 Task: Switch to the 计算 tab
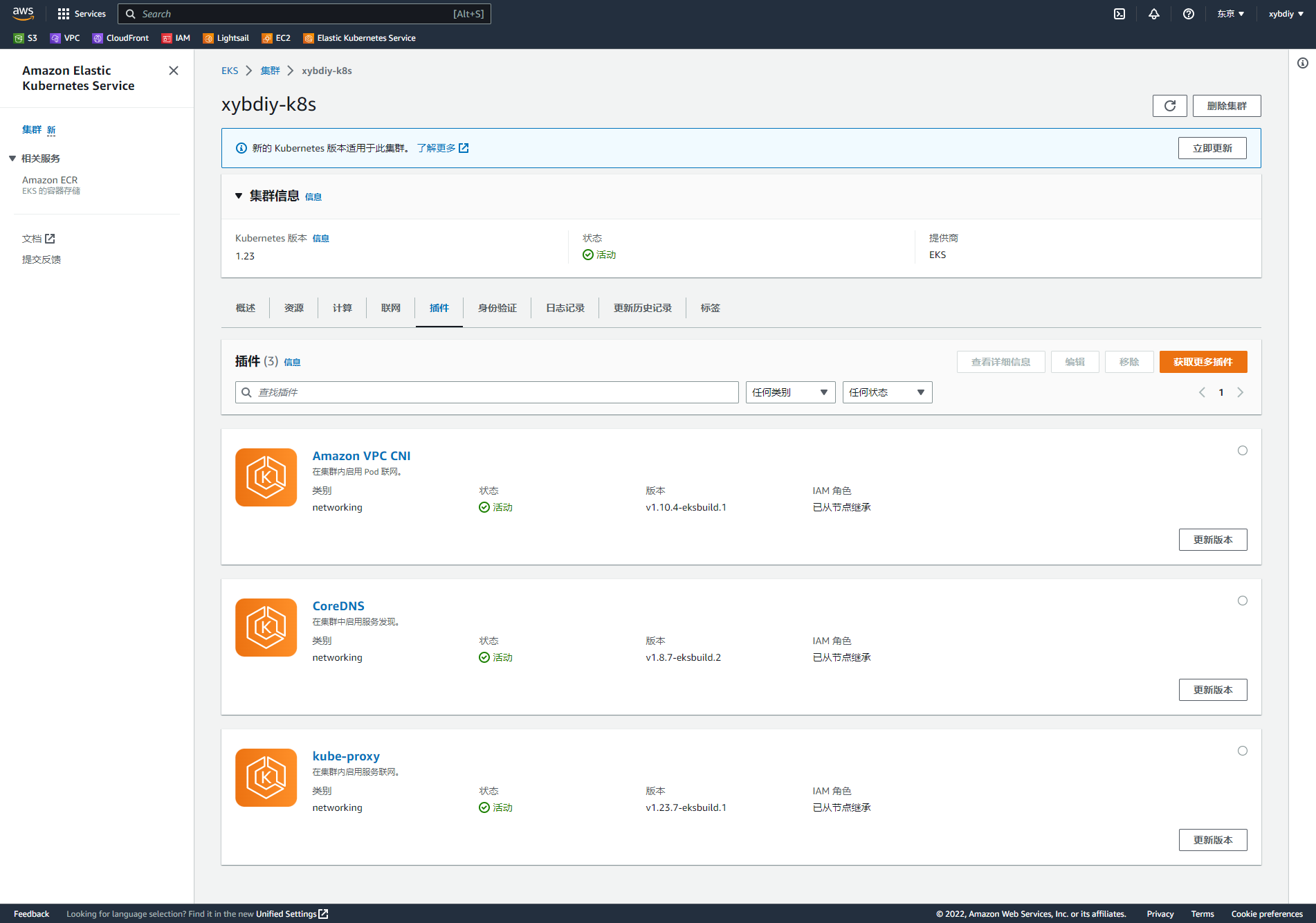coord(342,308)
